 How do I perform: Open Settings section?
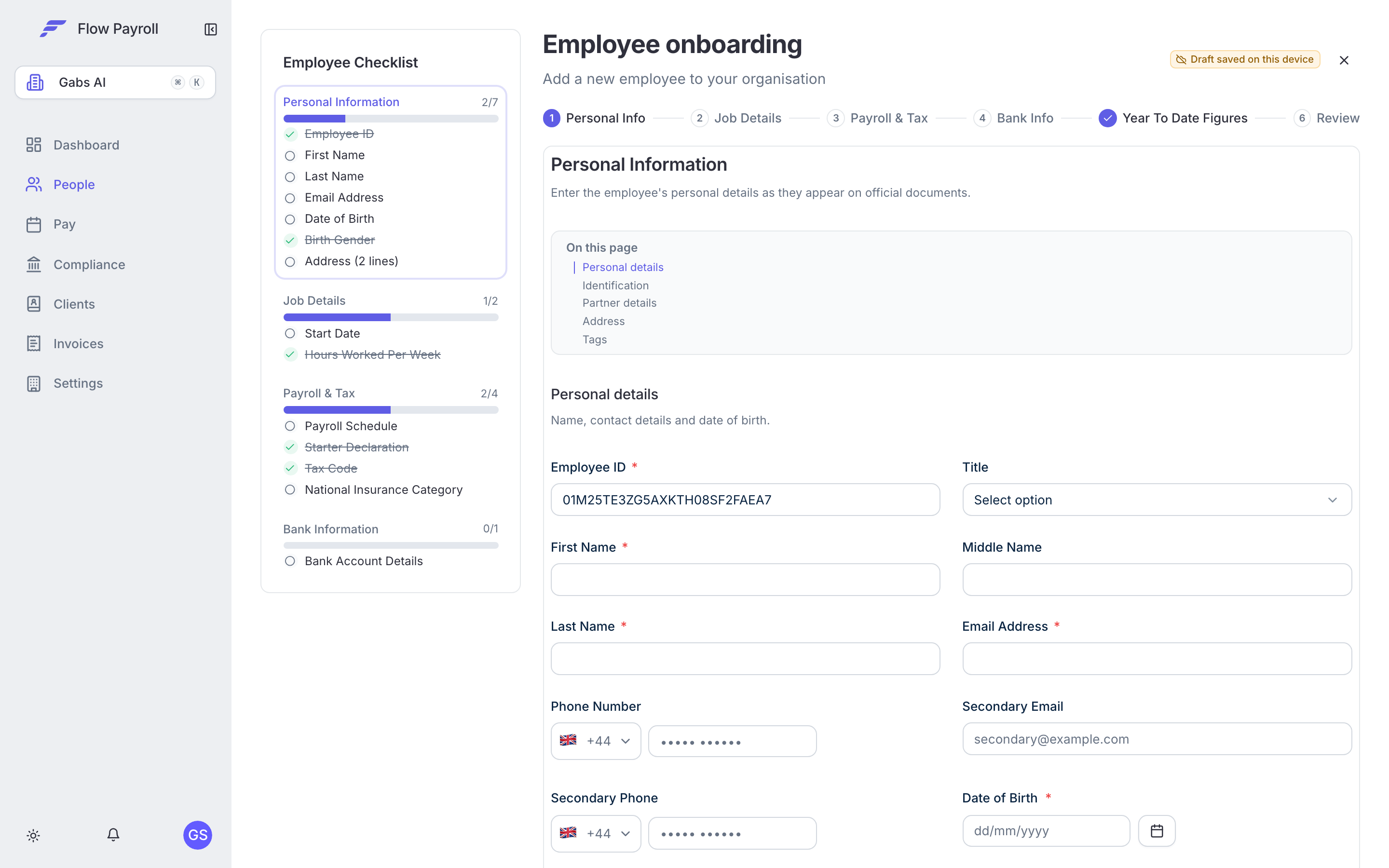(64, 383)
